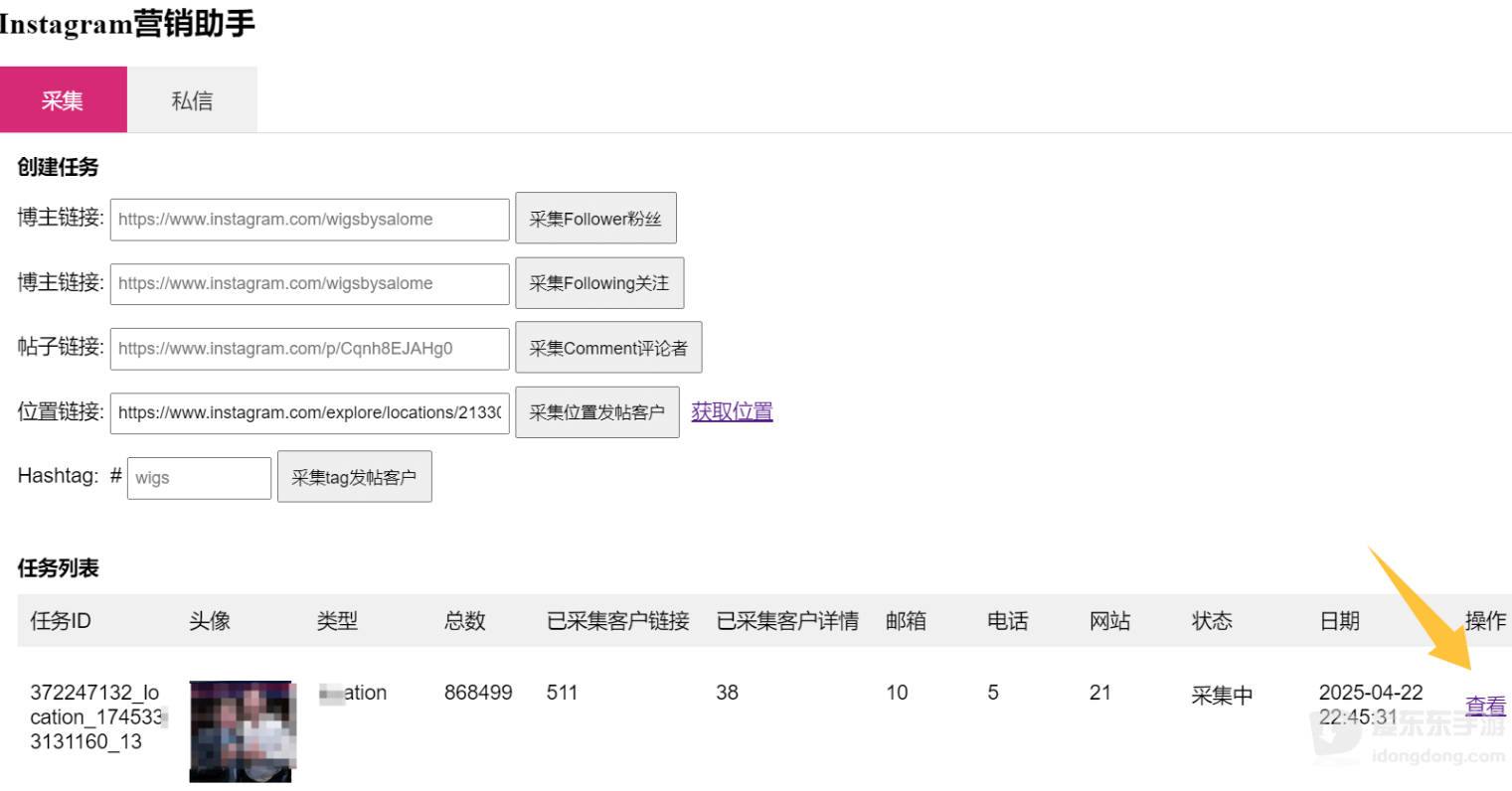Click the 操作 column header

pyautogui.click(x=1486, y=621)
